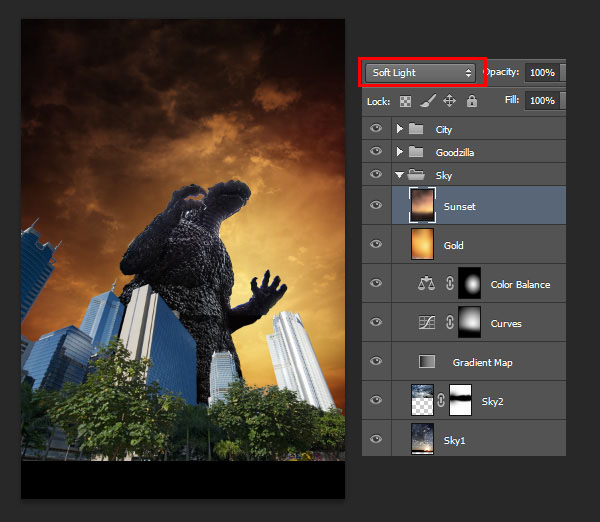Viewport: 600px width, 522px height.
Task: Open the Opacity slider arrow
Action: (x=563, y=73)
